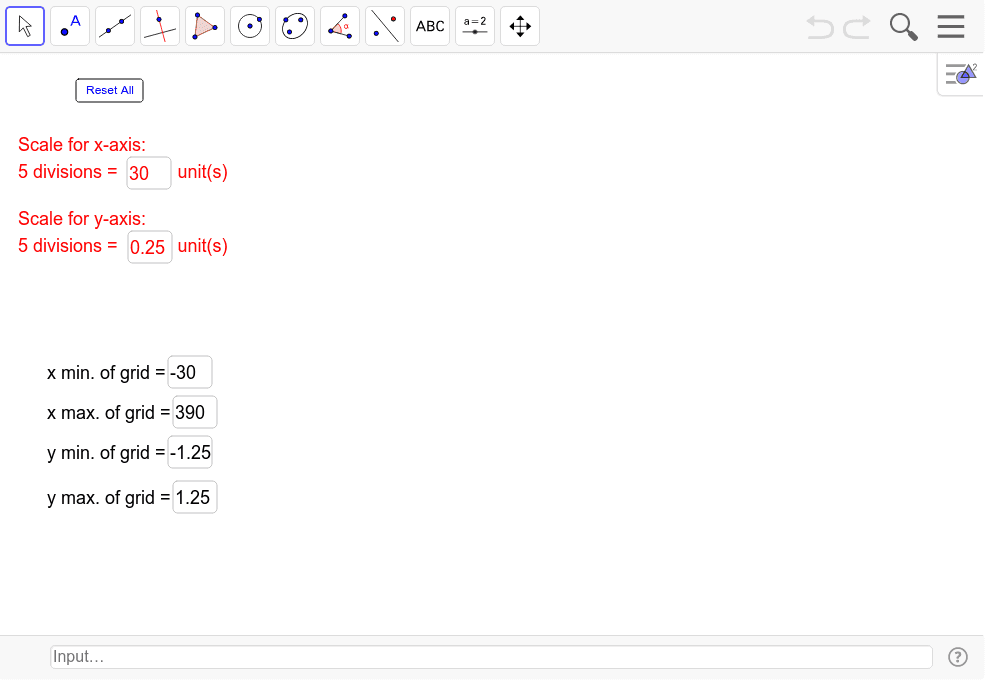Image resolution: width=985 pixels, height=680 pixels.
Task: Click the x min. of grid field
Action: coord(190,373)
